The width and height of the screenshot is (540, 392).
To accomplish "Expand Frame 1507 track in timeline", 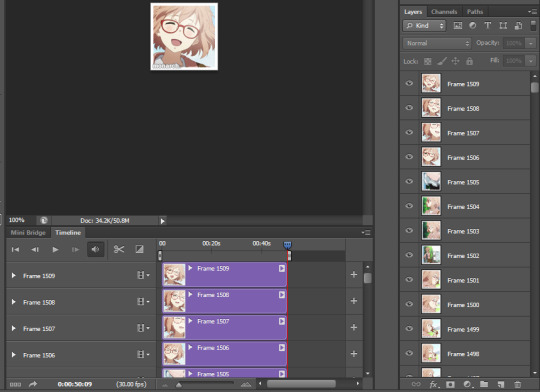I will coord(13,328).
